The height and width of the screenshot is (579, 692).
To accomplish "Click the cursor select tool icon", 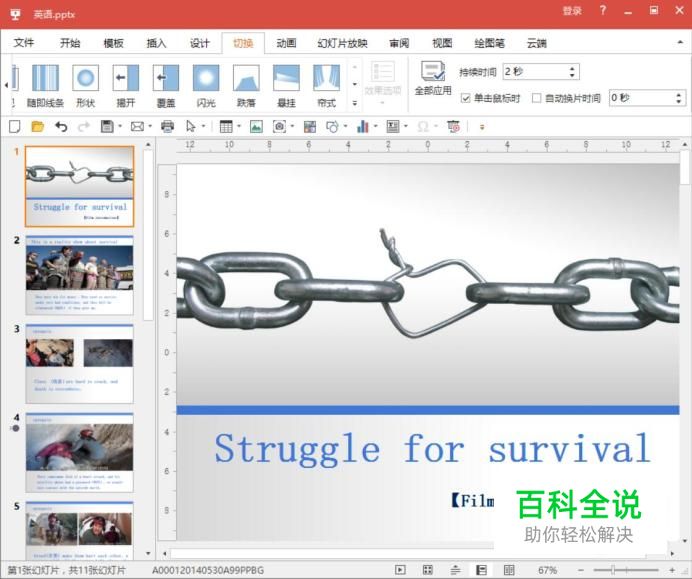I will click(191, 127).
